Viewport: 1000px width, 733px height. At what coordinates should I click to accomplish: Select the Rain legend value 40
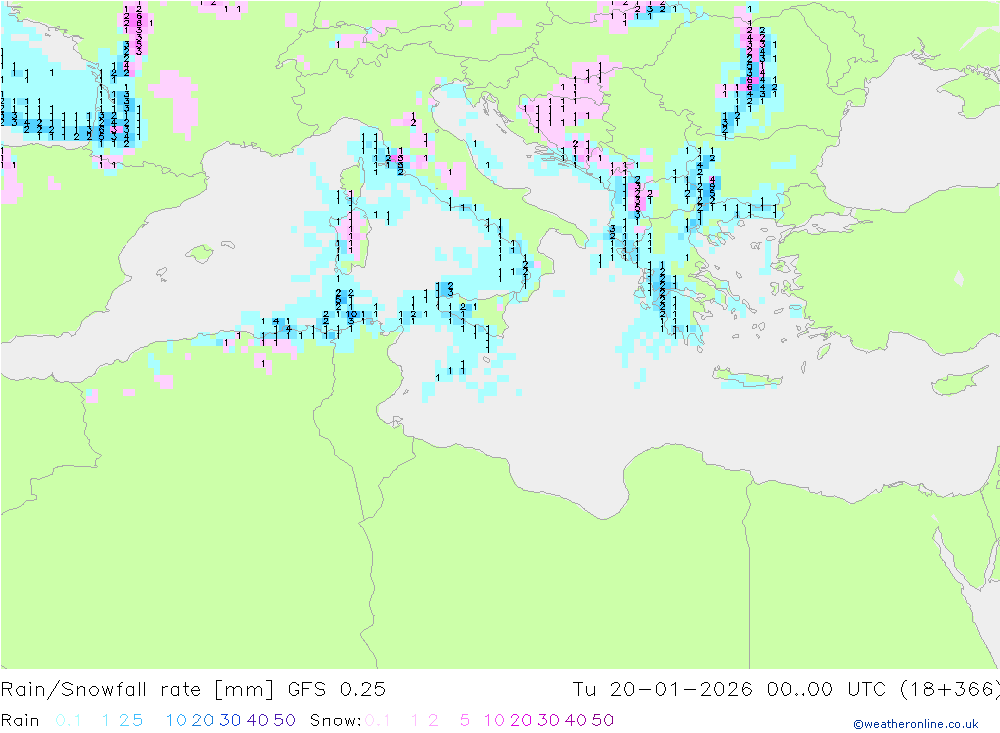258,720
